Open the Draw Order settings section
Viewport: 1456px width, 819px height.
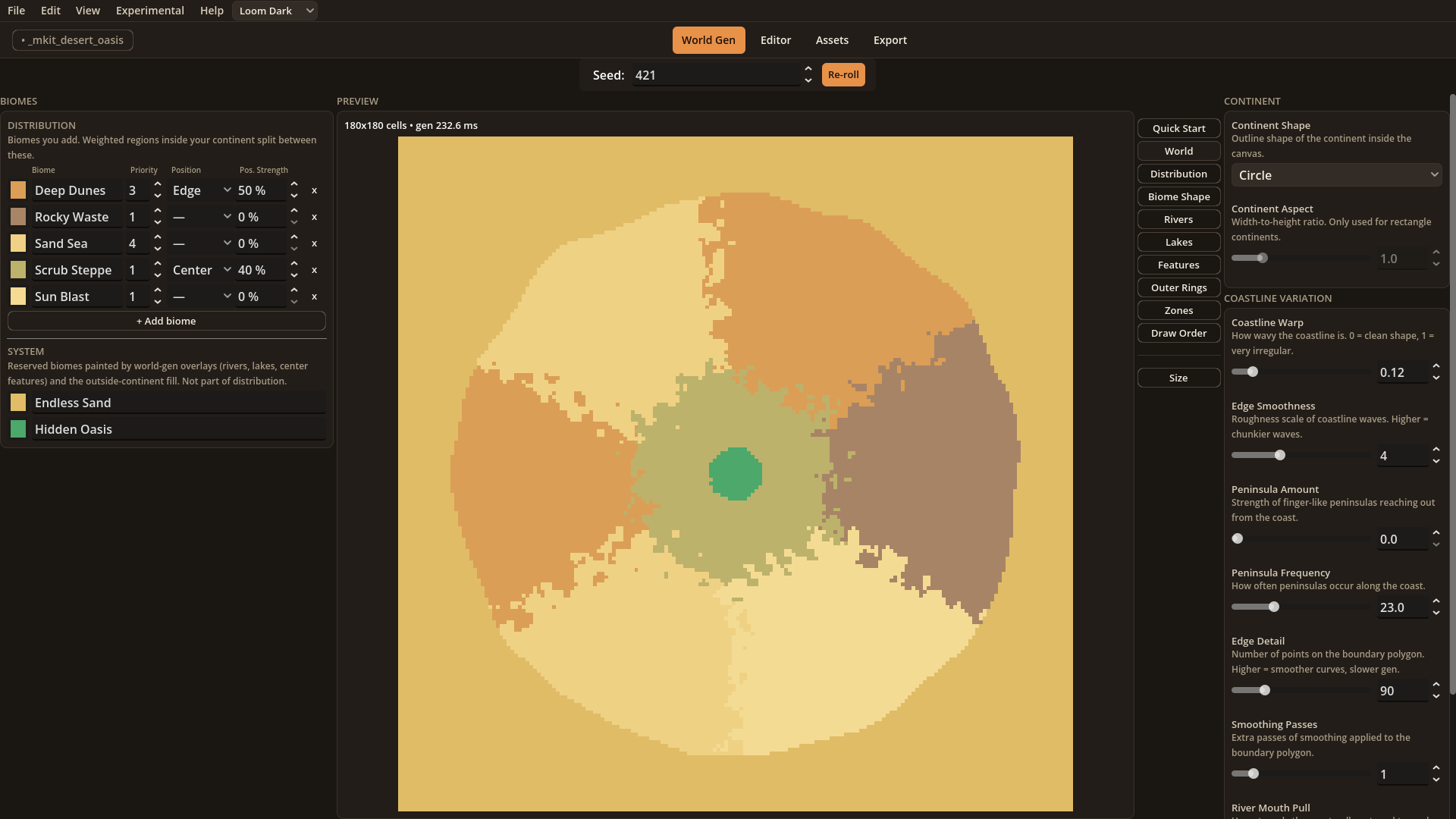pyautogui.click(x=1178, y=333)
